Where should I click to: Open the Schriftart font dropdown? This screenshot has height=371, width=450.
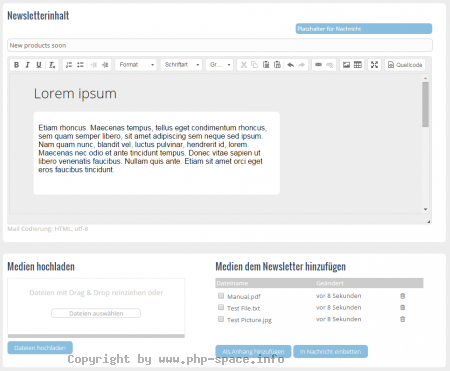pos(182,65)
